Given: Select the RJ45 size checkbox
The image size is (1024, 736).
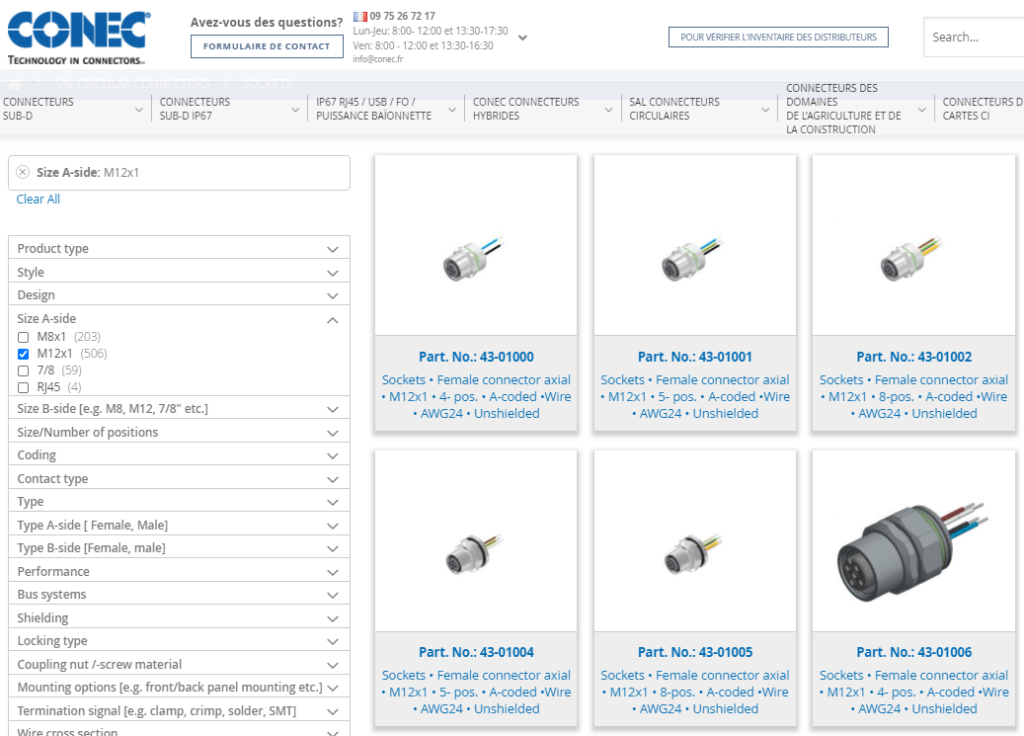Looking at the screenshot, I should point(23,387).
